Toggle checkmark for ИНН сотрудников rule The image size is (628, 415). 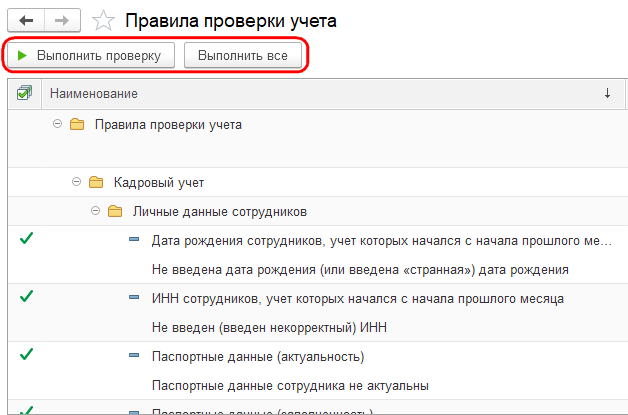tap(26, 296)
